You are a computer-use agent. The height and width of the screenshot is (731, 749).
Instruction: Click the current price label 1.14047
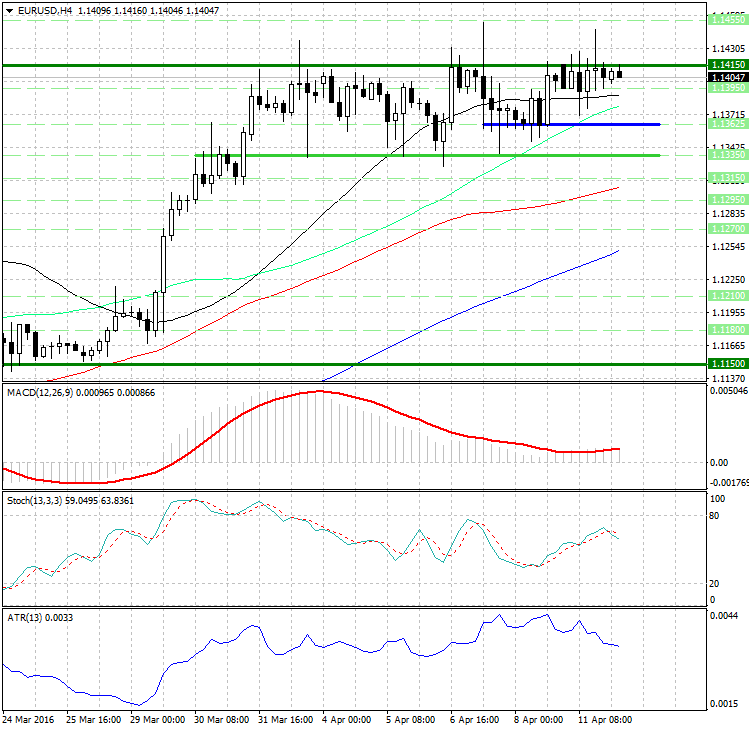click(728, 77)
